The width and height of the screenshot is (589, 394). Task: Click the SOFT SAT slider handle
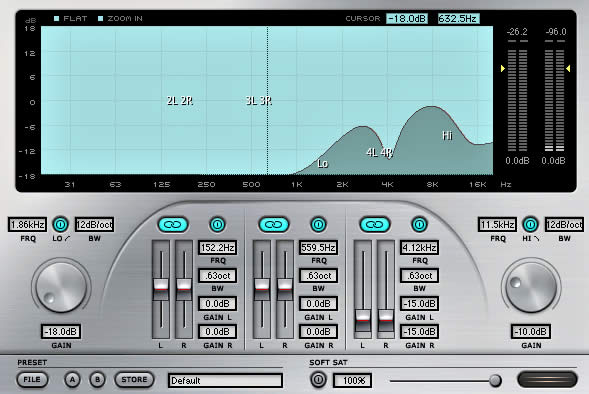tap(495, 380)
